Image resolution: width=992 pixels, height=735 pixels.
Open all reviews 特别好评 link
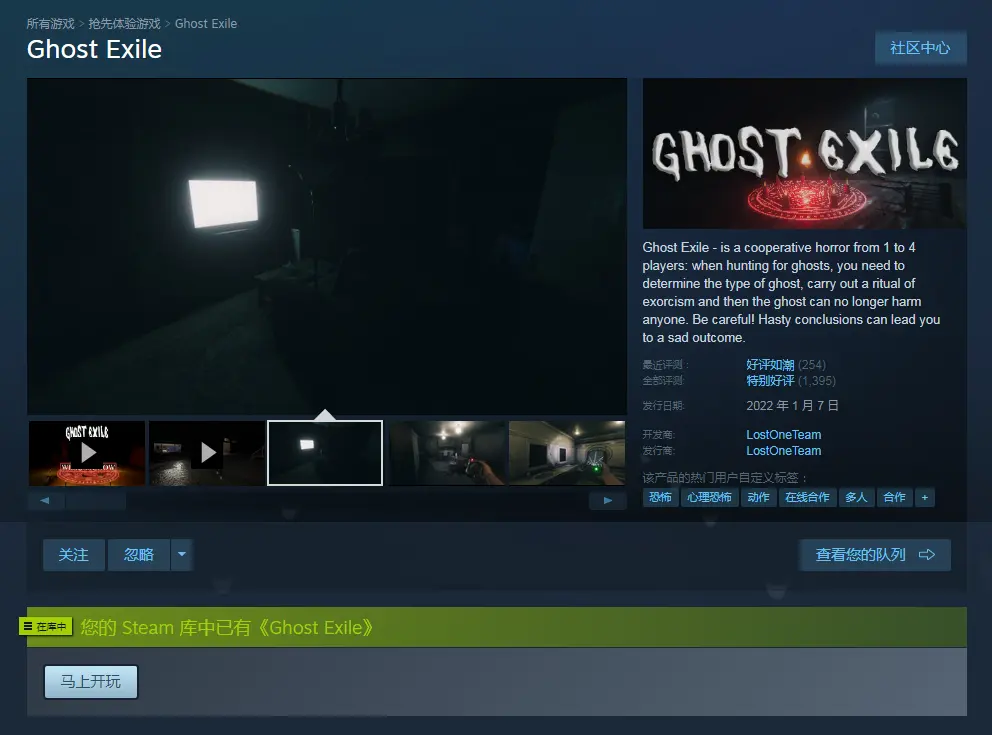(x=770, y=381)
